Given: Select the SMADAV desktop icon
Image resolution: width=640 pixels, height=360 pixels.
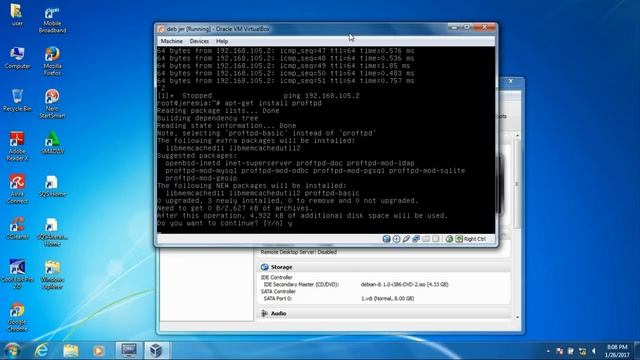Looking at the screenshot, I should [52, 143].
